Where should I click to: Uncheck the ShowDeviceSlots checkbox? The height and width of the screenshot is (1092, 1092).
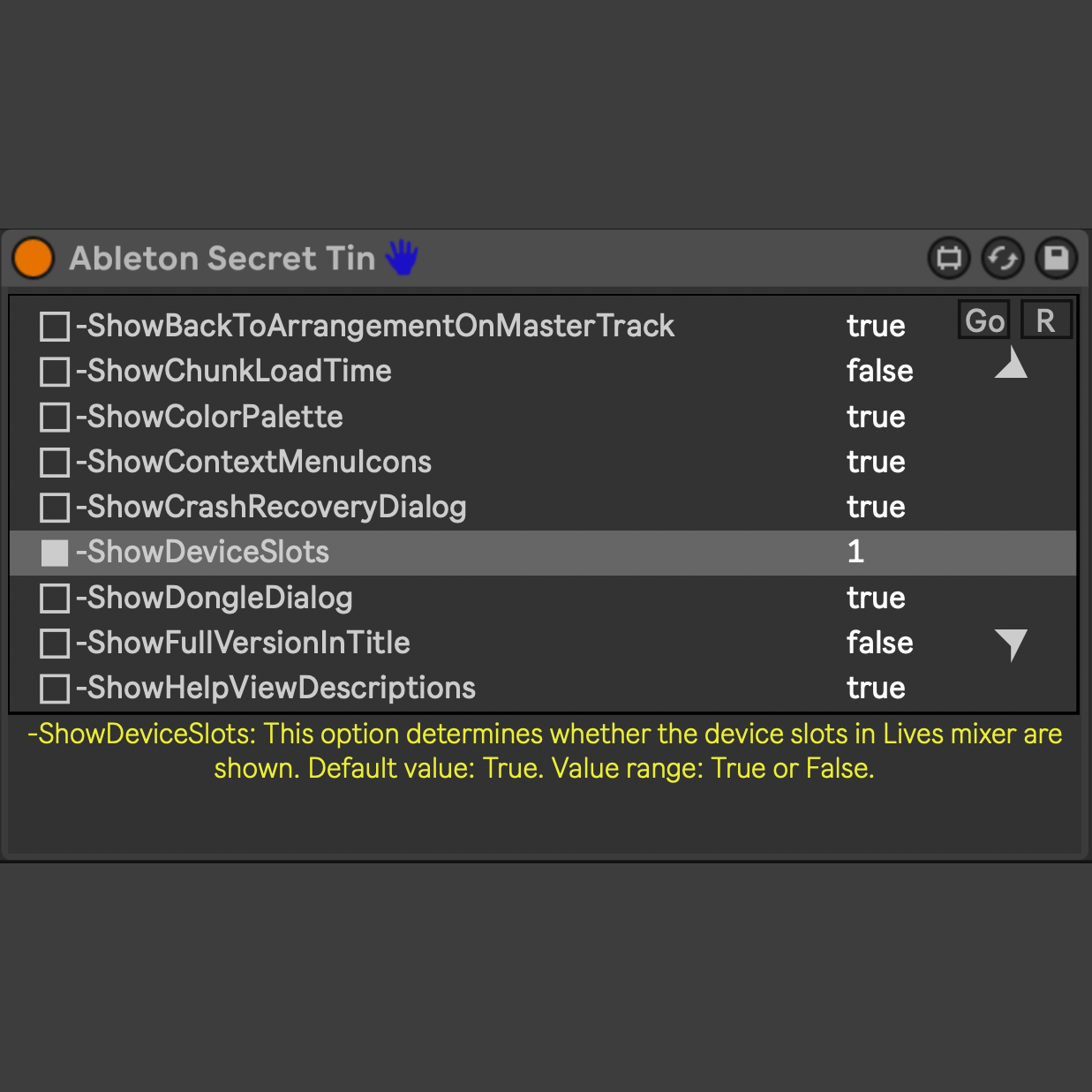tap(55, 553)
